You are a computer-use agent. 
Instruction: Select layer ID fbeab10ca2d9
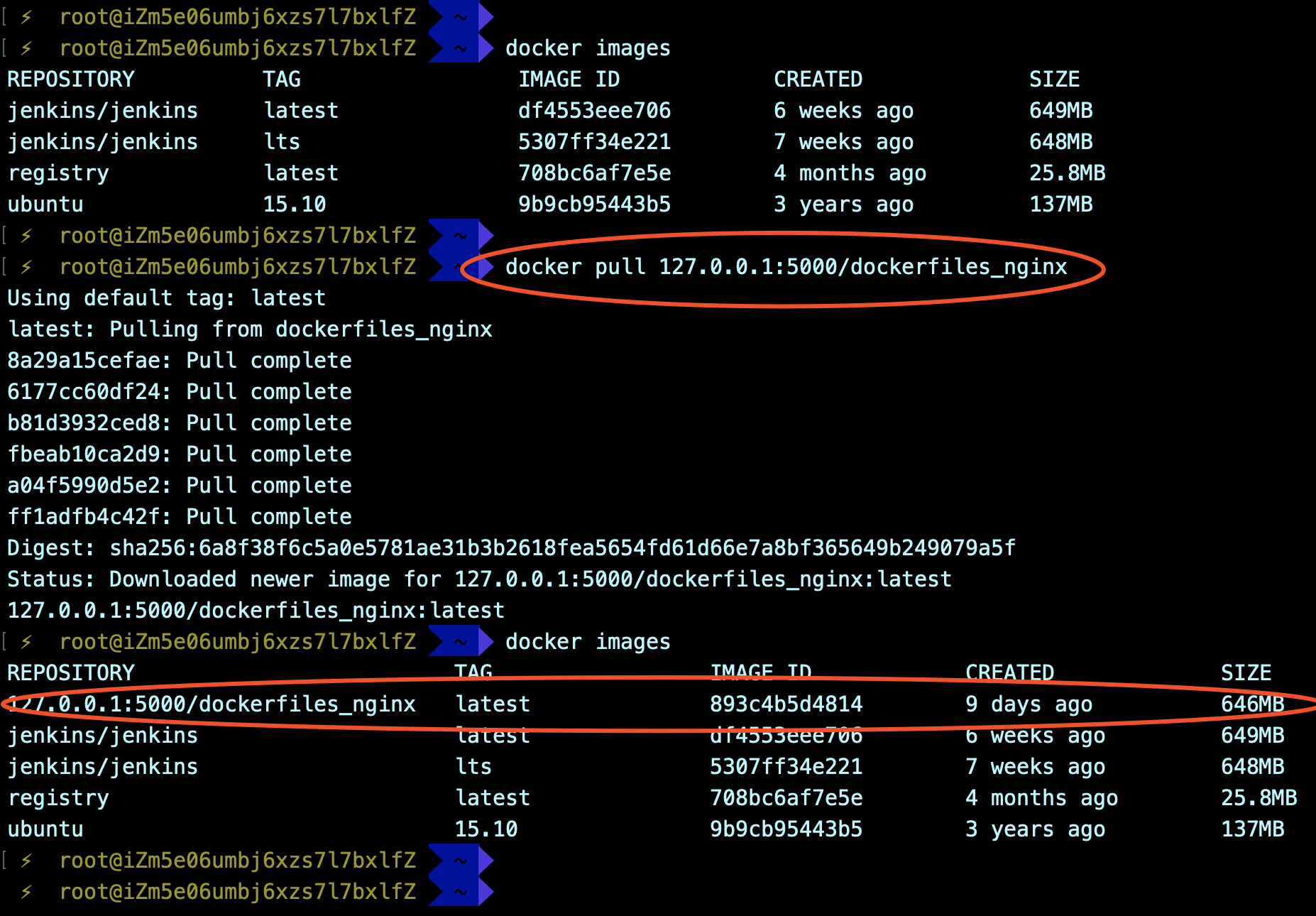pyautogui.click(x=84, y=454)
